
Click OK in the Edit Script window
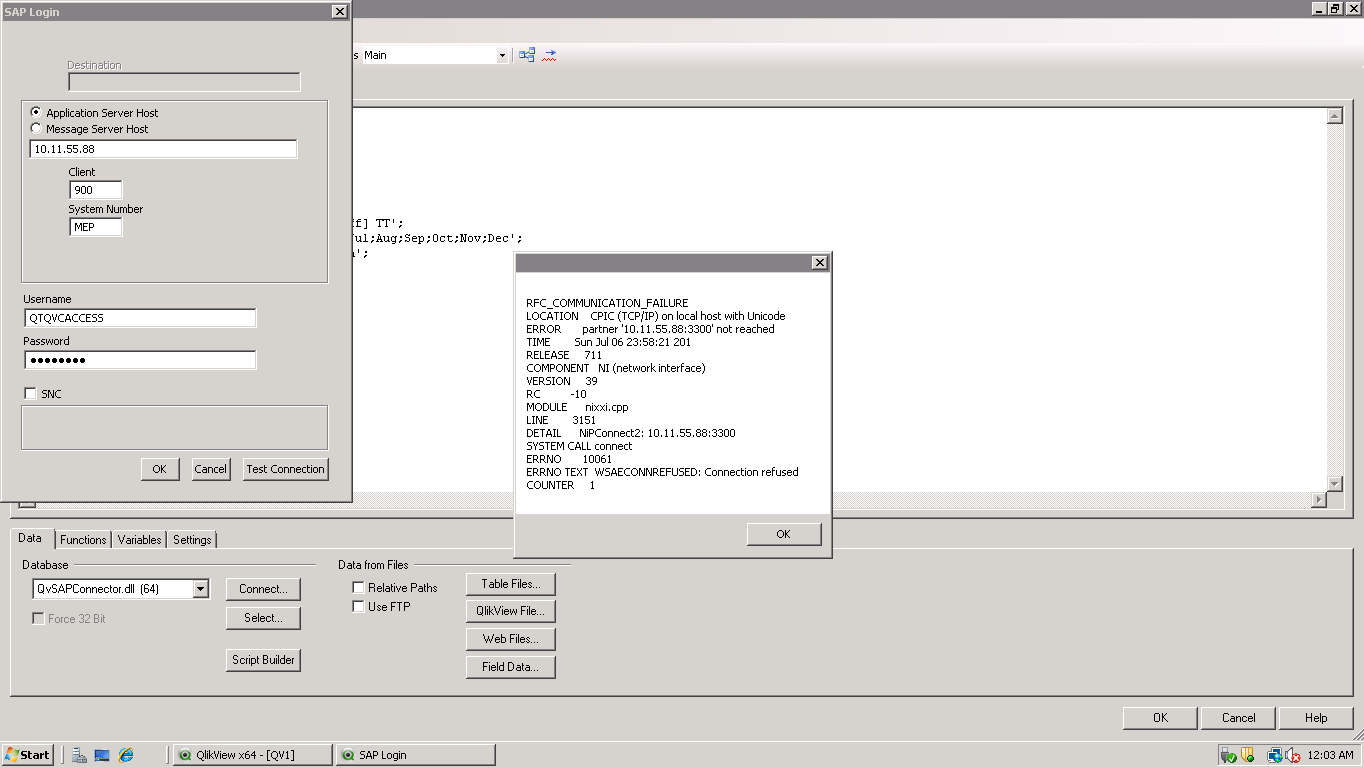[x=1160, y=718]
